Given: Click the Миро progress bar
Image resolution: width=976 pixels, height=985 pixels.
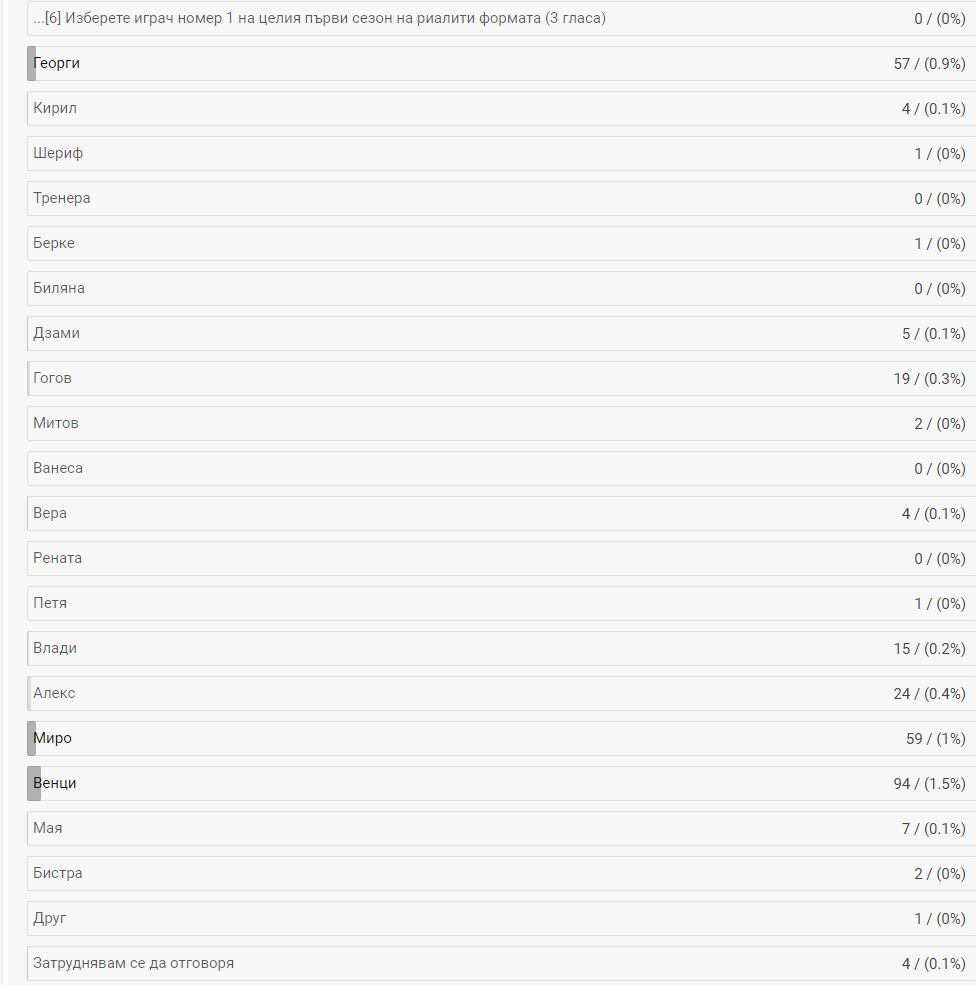Looking at the screenshot, I should [31, 739].
